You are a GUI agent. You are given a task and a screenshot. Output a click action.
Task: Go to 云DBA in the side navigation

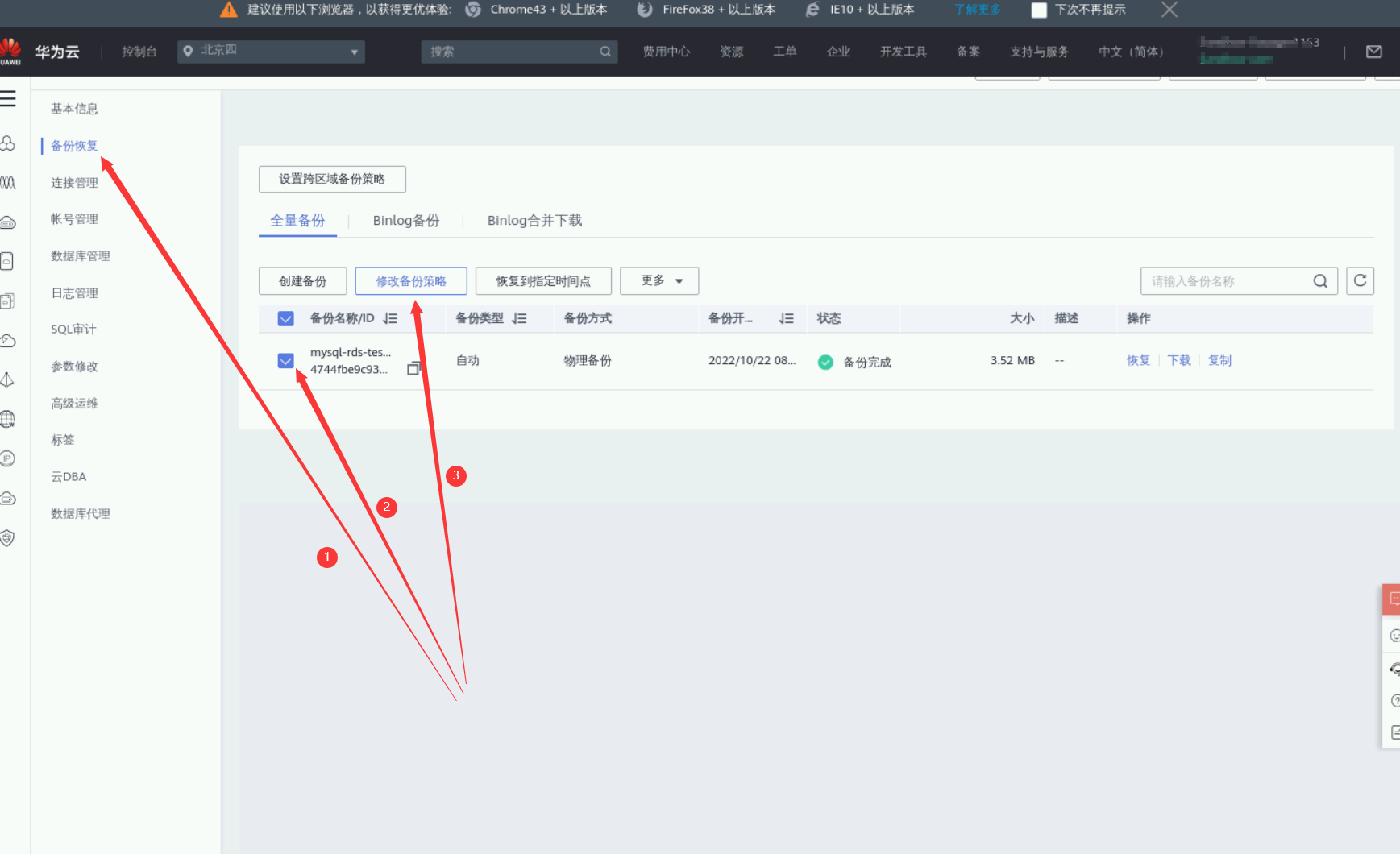69,477
